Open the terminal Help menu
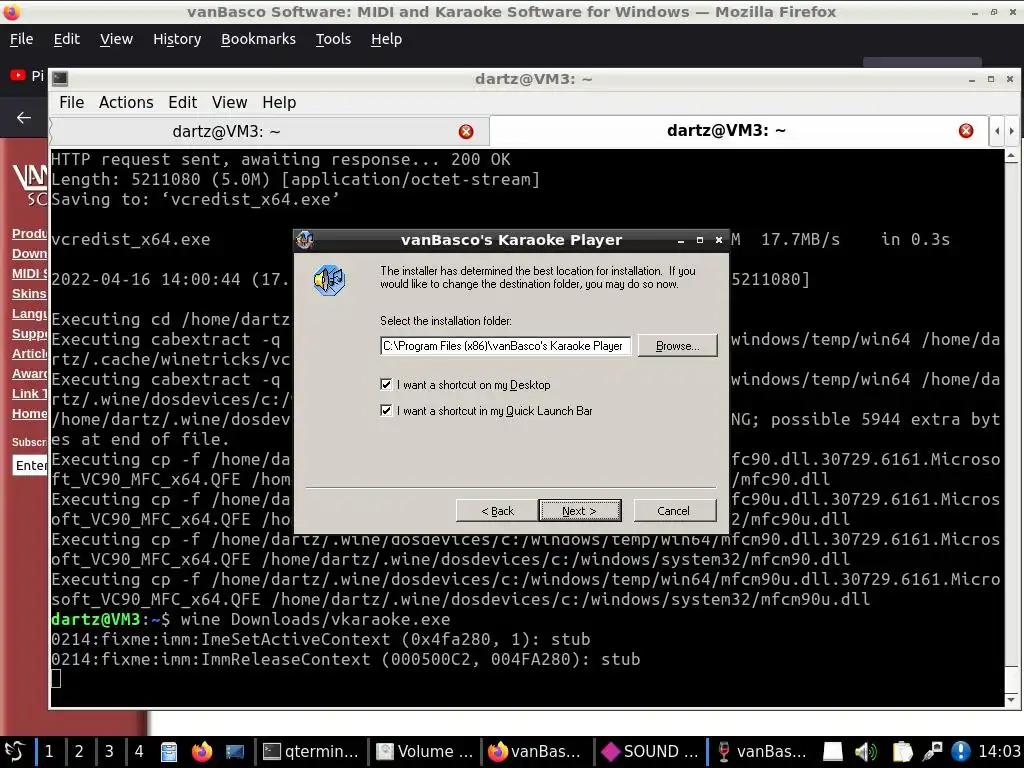Image resolution: width=1024 pixels, height=768 pixels. 279,103
